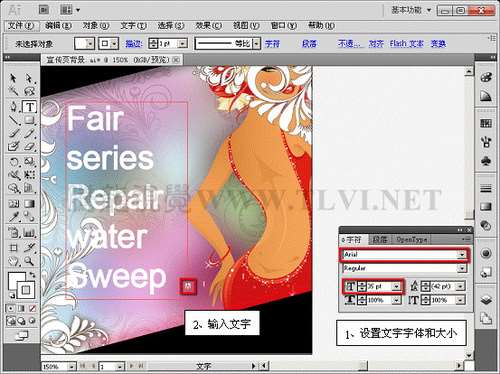500x374 pixels.
Task: Switch to the OpenType tab
Action: pos(412,239)
